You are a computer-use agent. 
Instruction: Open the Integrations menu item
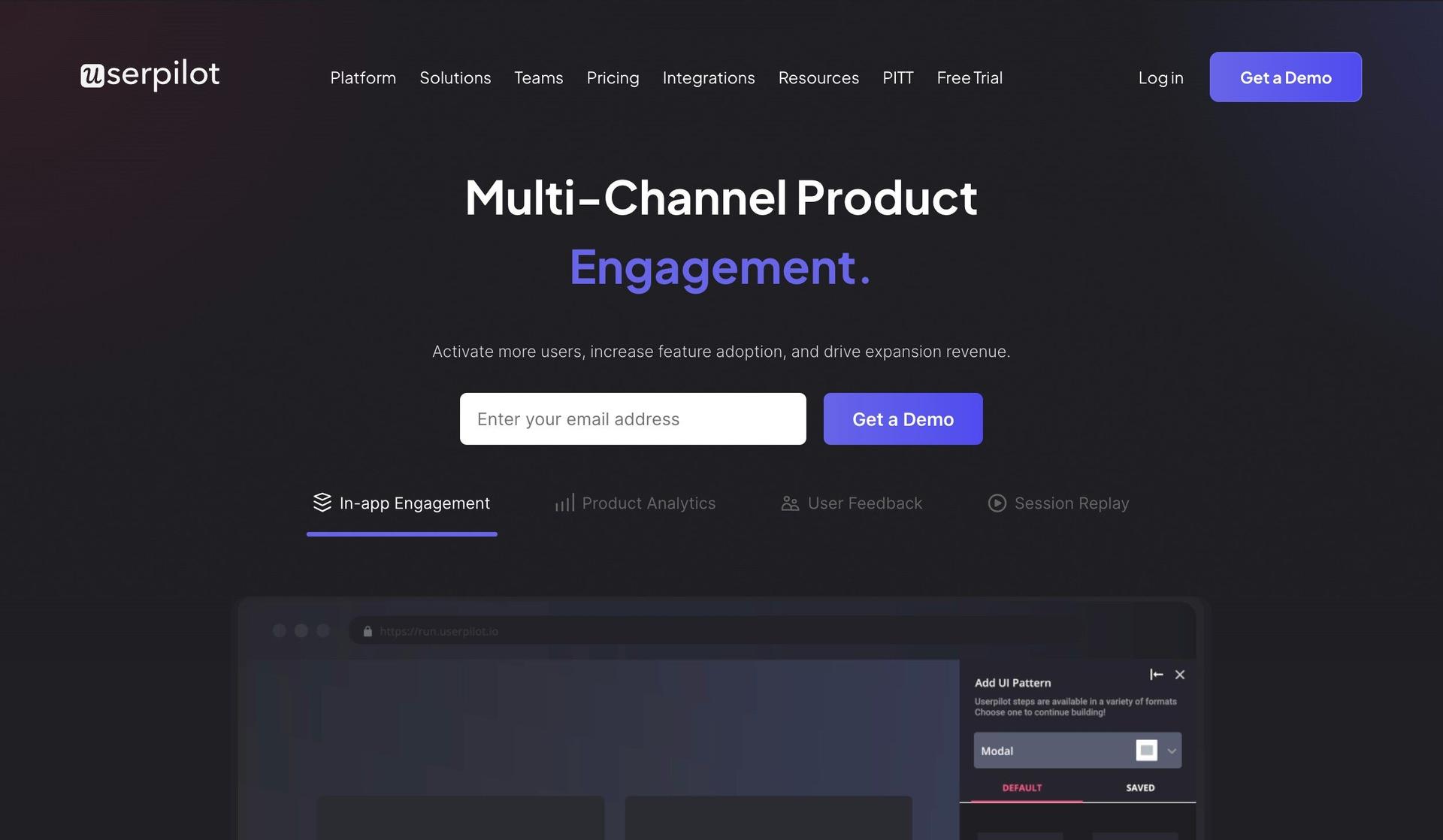[x=709, y=76]
